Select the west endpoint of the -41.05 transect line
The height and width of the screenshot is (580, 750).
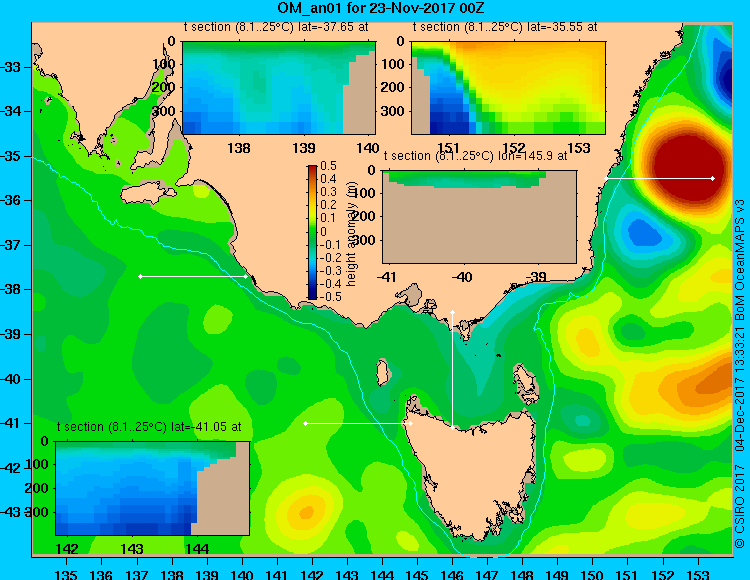coord(306,423)
